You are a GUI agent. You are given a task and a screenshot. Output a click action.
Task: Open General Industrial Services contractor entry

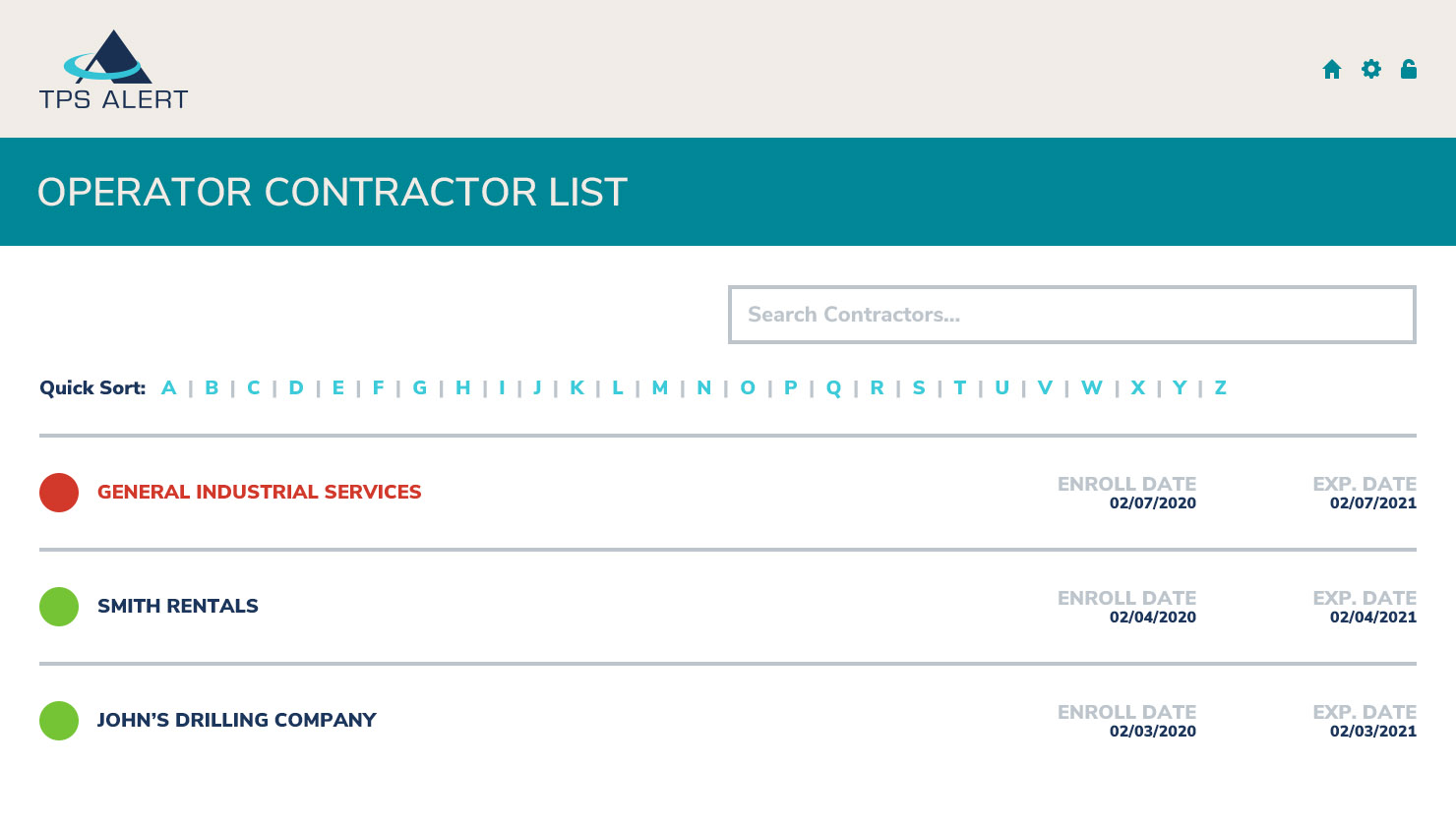pyautogui.click(x=259, y=492)
